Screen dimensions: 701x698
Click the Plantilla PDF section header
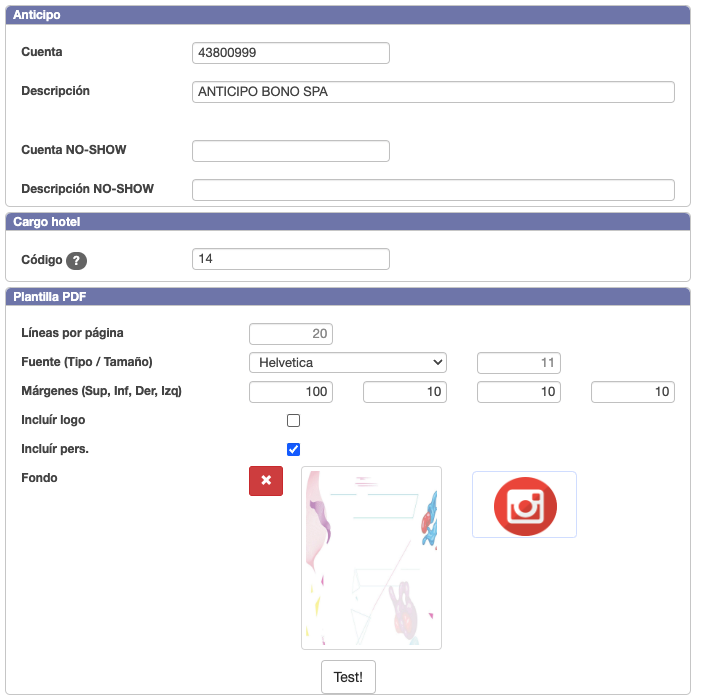coord(348,297)
